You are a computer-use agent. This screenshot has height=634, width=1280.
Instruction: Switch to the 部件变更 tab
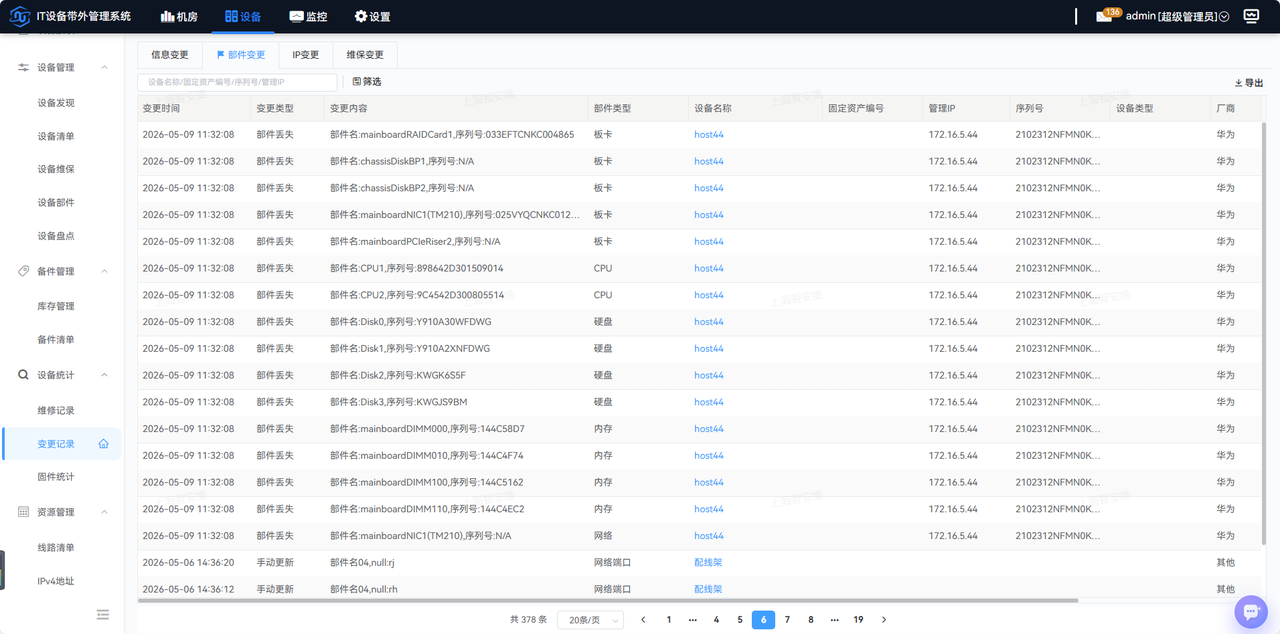pyautogui.click(x=241, y=55)
